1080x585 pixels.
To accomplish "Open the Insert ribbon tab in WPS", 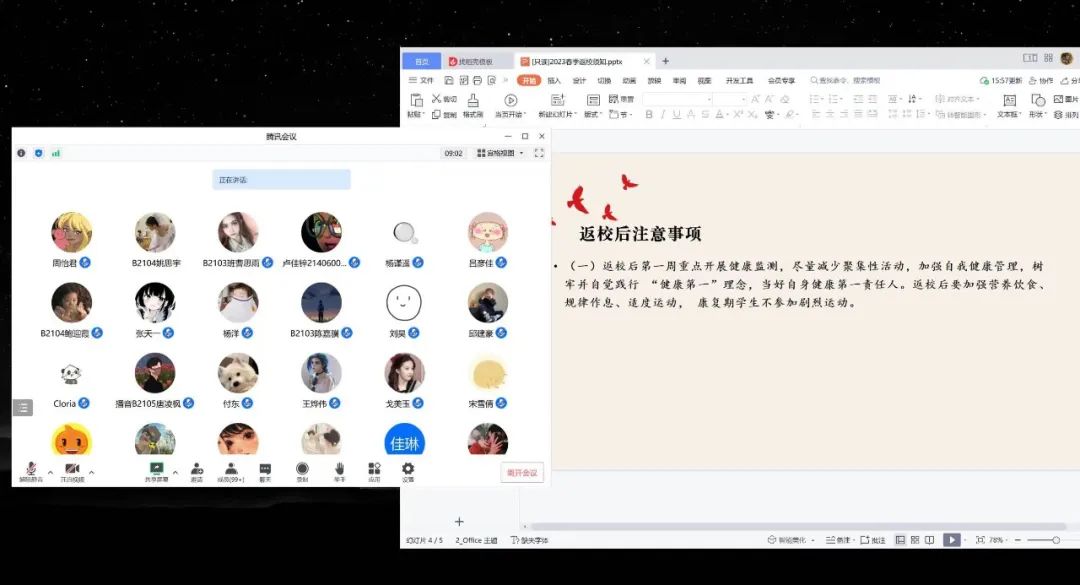I will point(554,80).
